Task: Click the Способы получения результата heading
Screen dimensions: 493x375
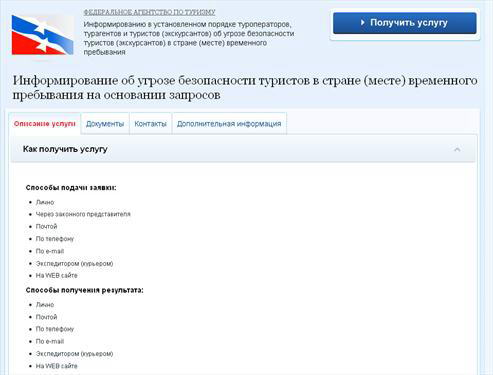Action: pos(84,290)
